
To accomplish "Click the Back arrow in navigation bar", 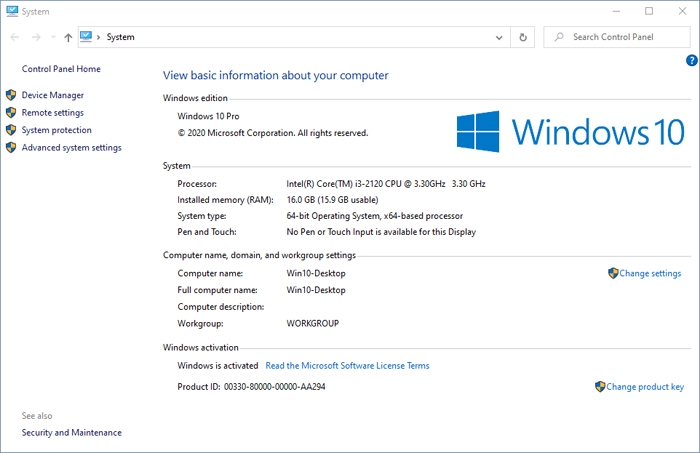I will pyautogui.click(x=14, y=37).
